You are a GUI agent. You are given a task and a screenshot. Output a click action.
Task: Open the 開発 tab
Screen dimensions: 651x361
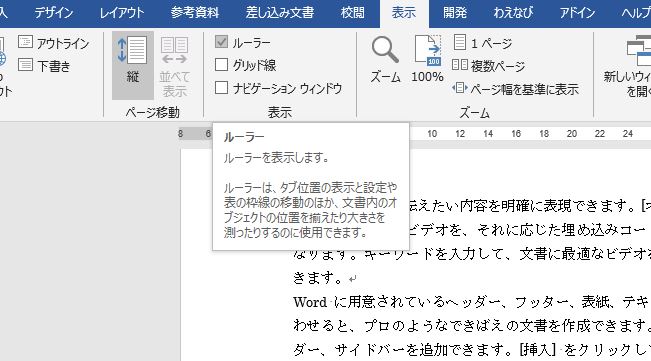pyautogui.click(x=455, y=12)
